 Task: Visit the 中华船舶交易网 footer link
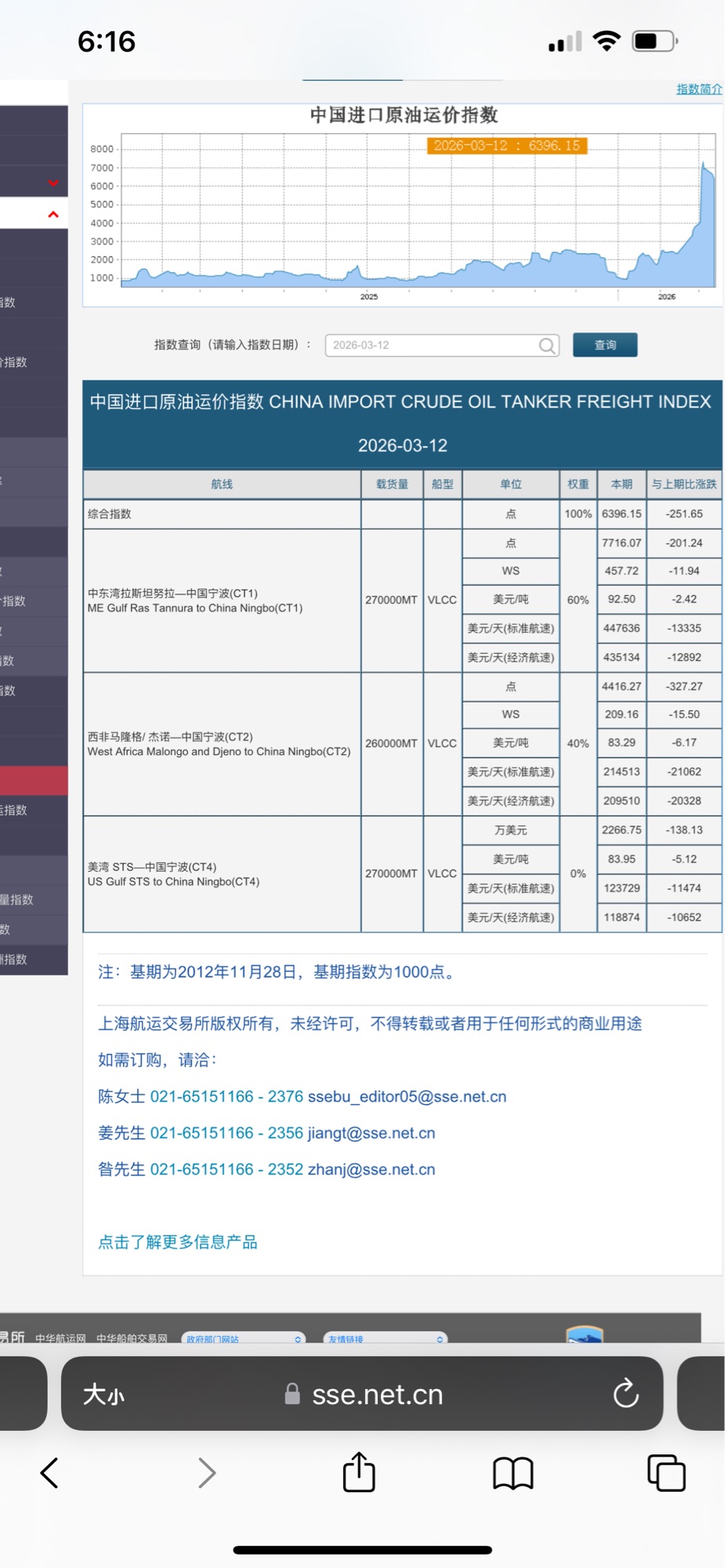(x=132, y=1339)
